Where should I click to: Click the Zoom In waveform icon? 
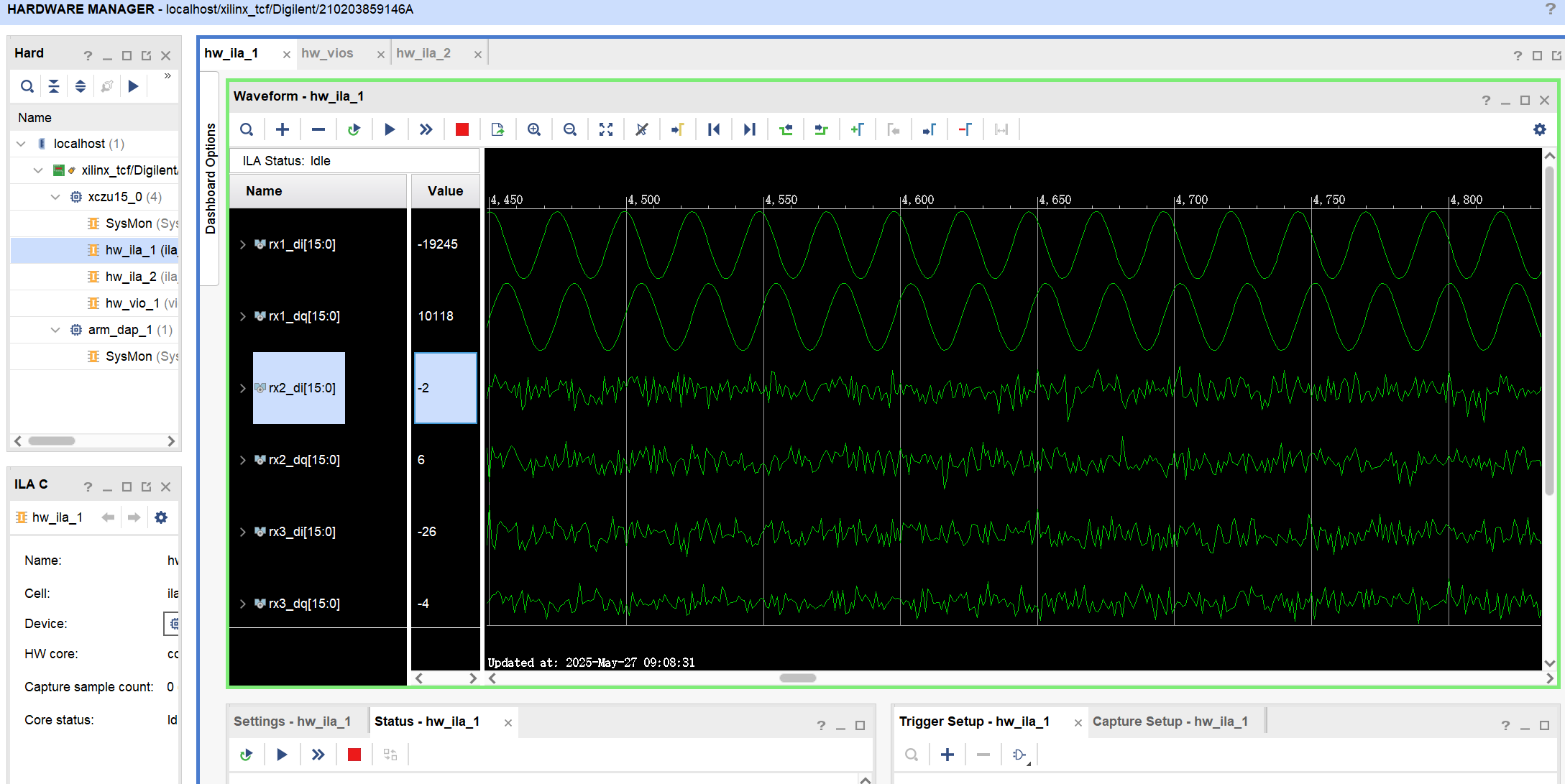(x=533, y=129)
